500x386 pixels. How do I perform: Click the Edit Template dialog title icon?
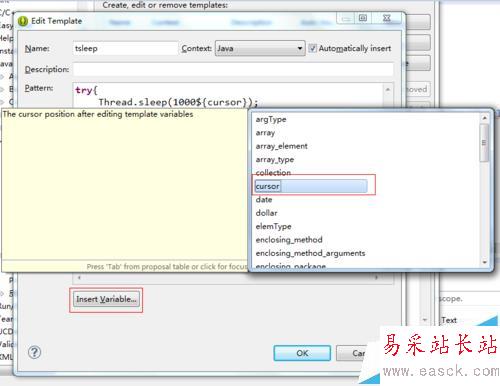pyautogui.click(x=23, y=21)
